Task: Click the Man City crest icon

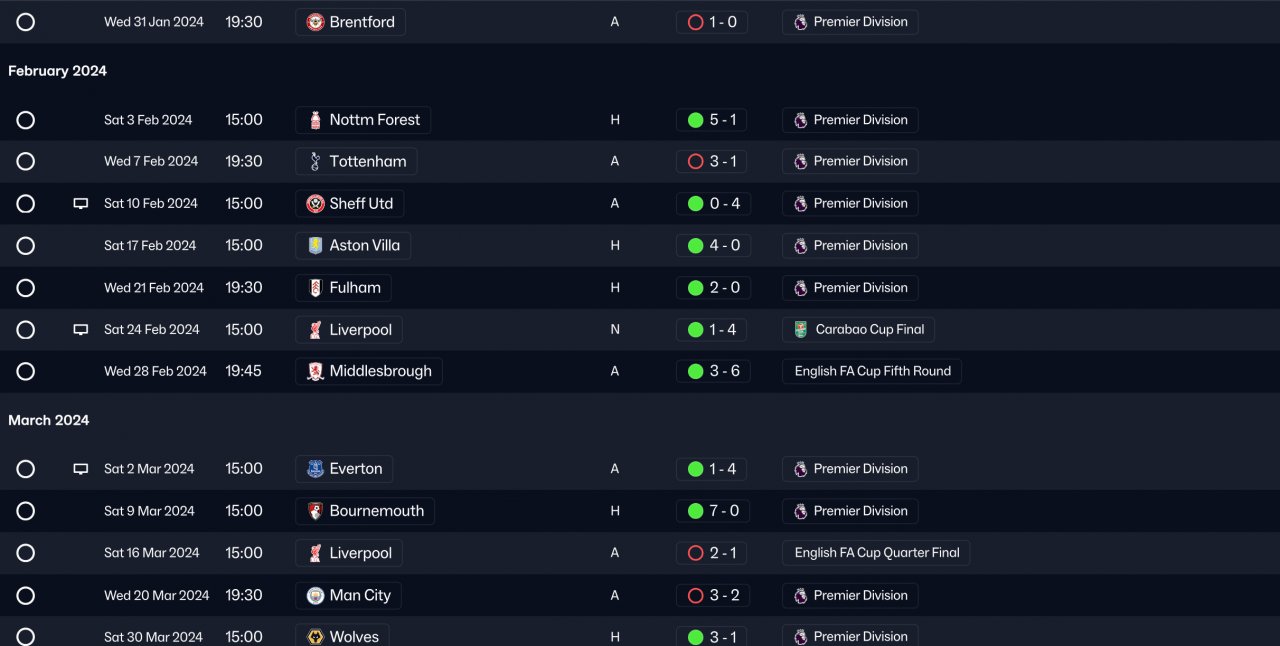Action: tap(315, 595)
